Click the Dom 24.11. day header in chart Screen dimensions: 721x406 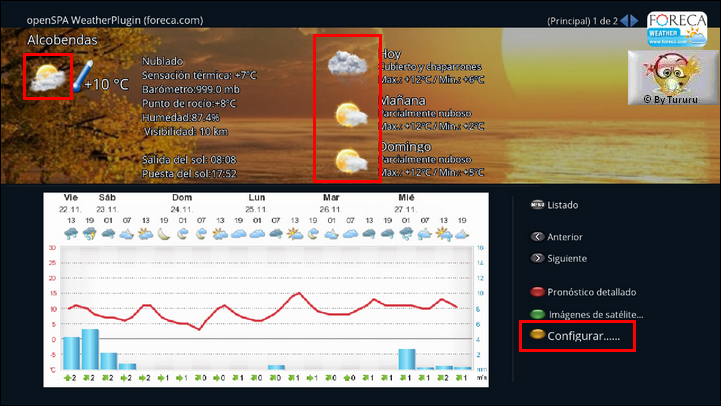tap(182, 203)
